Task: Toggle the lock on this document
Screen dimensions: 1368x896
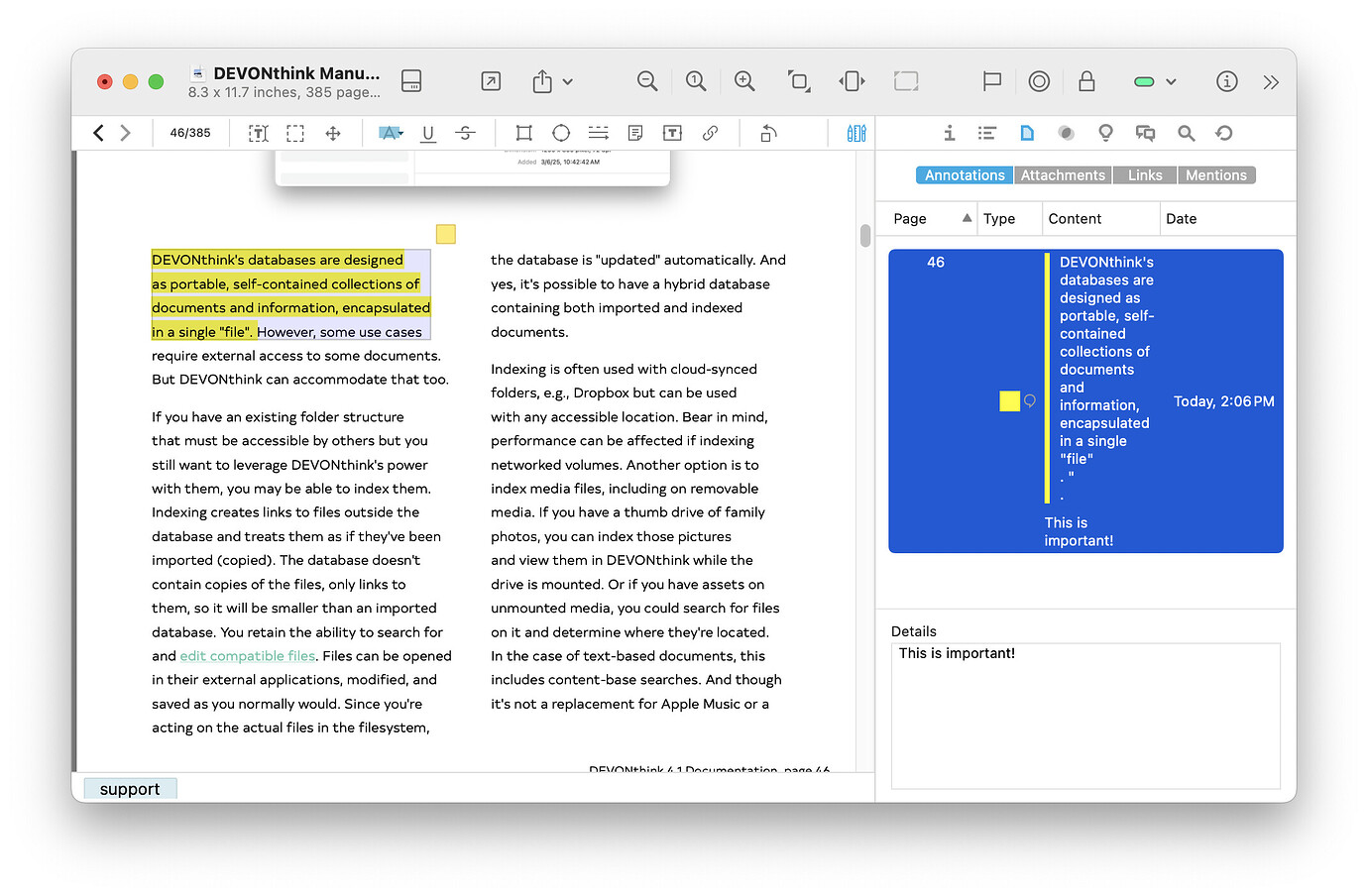Action: pyautogui.click(x=1086, y=81)
